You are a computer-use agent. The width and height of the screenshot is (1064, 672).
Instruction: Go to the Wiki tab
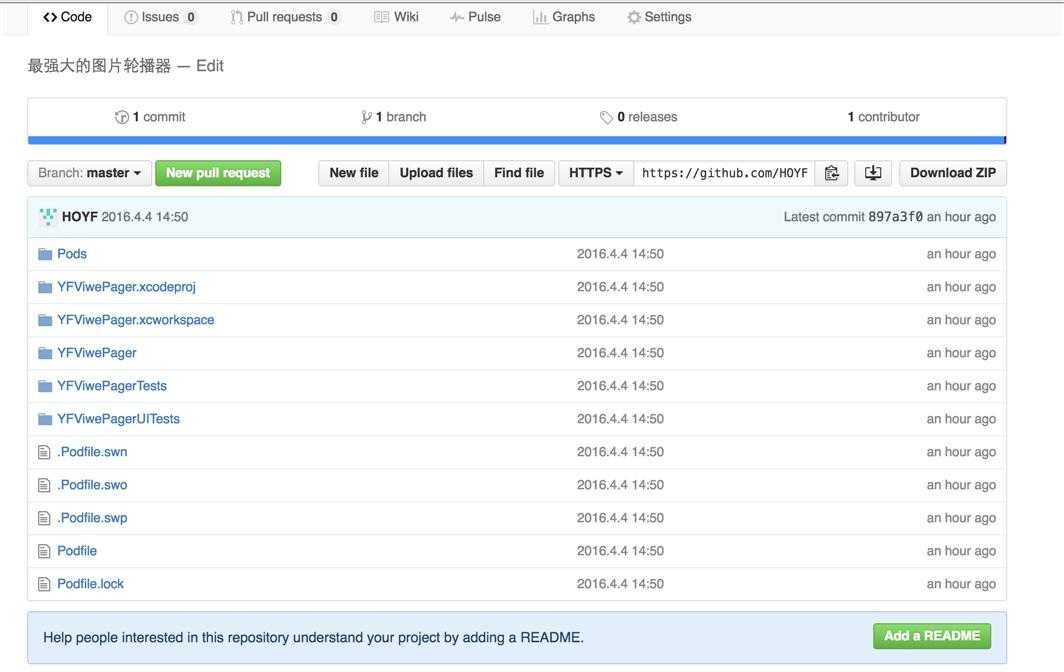397,17
